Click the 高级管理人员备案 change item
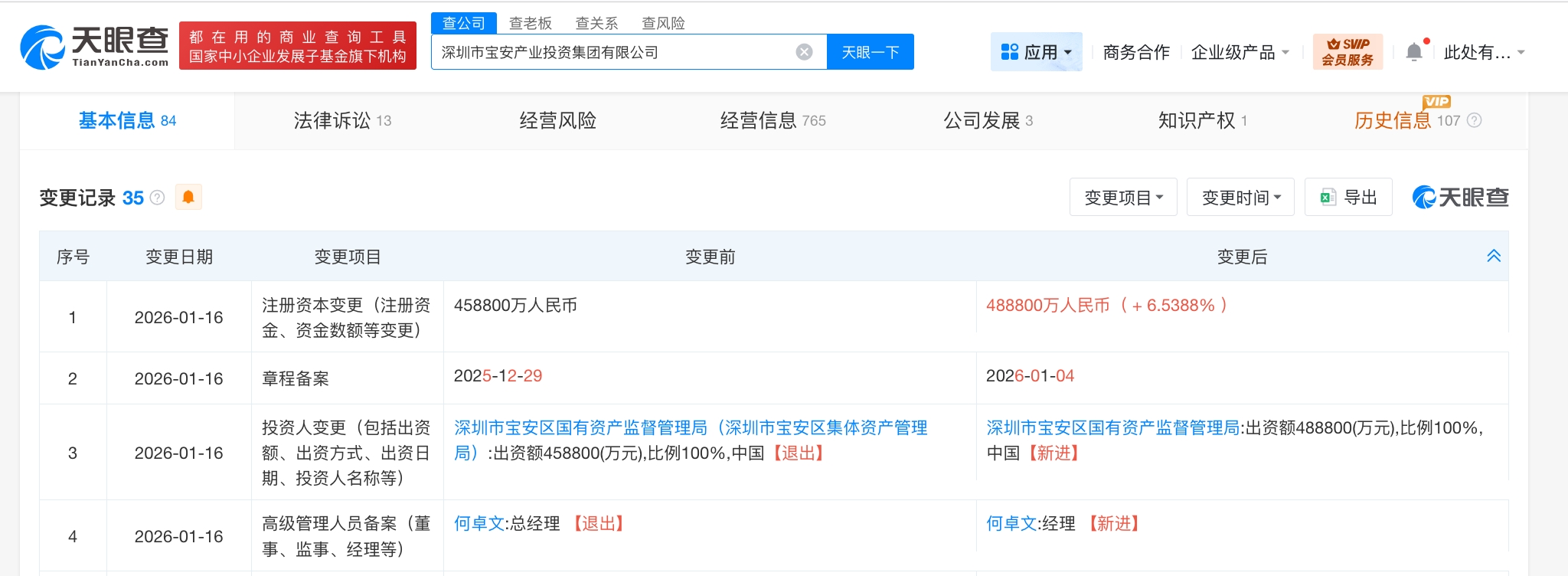1568x576 pixels. (346, 536)
